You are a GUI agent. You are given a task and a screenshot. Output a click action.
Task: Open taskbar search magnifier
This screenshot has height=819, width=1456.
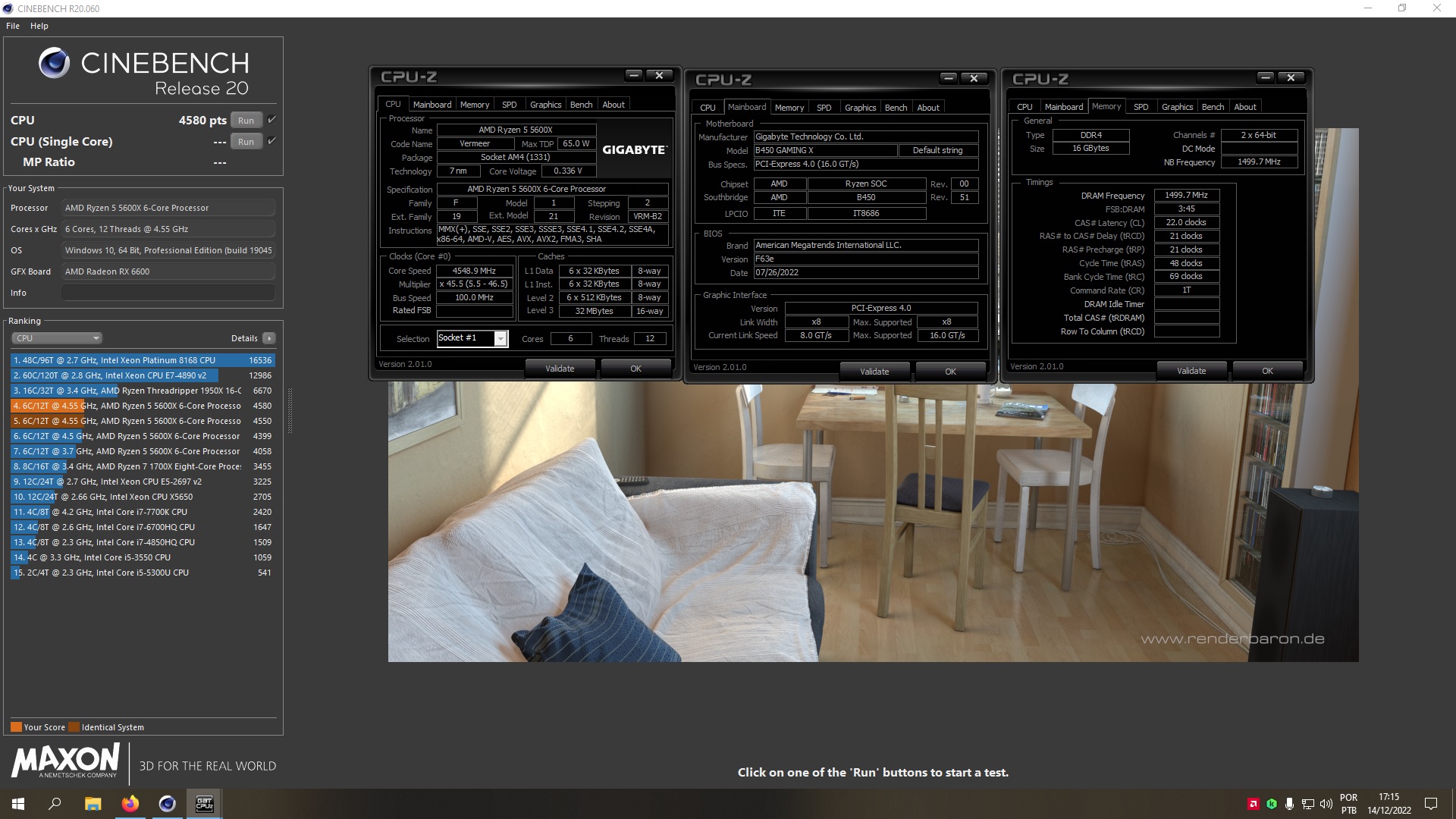pos(55,804)
